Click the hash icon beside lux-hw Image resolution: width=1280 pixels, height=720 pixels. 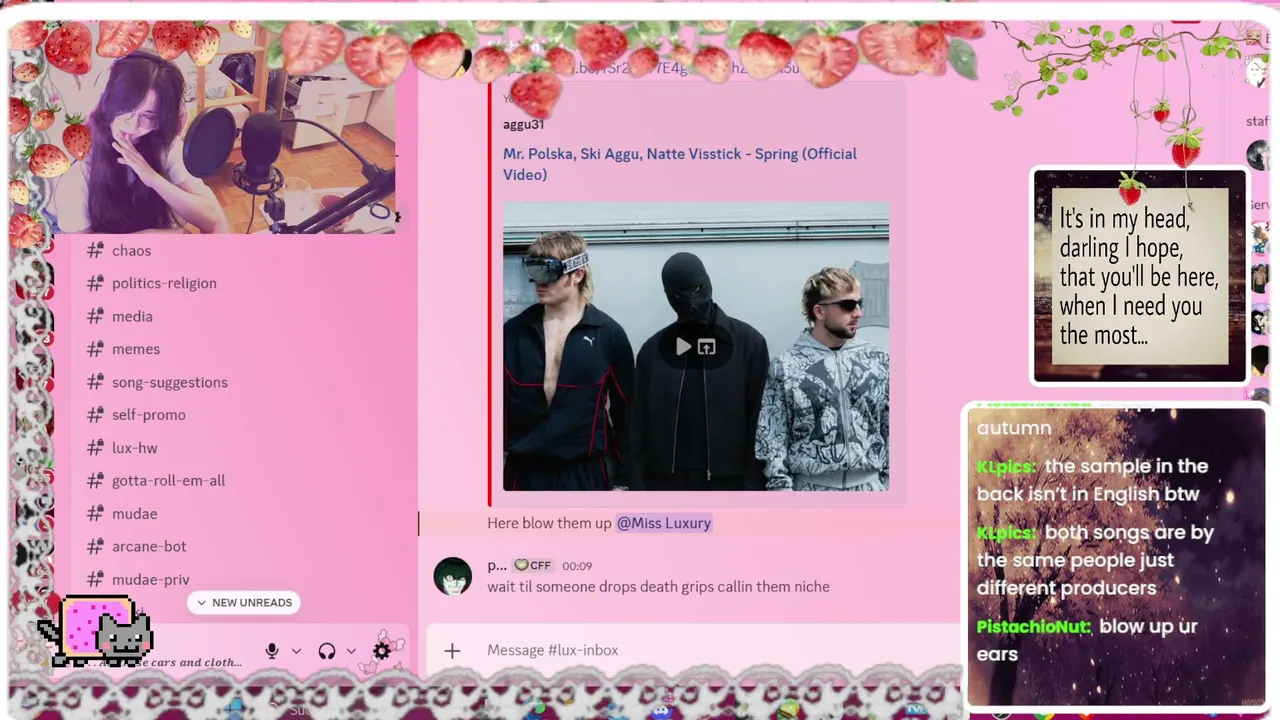(95, 448)
